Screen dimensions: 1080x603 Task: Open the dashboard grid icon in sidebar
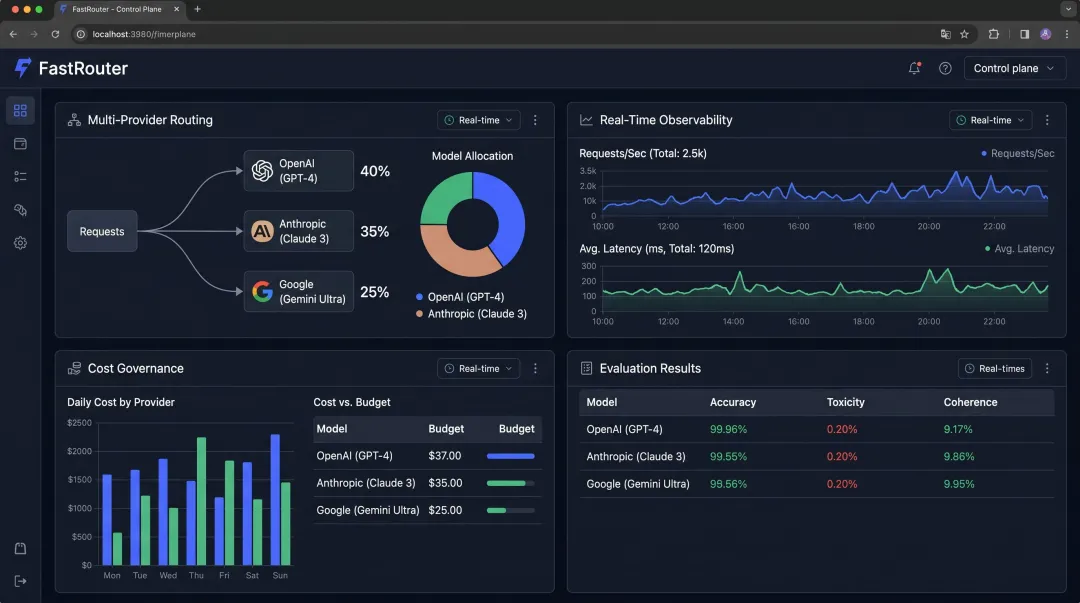tap(20, 110)
